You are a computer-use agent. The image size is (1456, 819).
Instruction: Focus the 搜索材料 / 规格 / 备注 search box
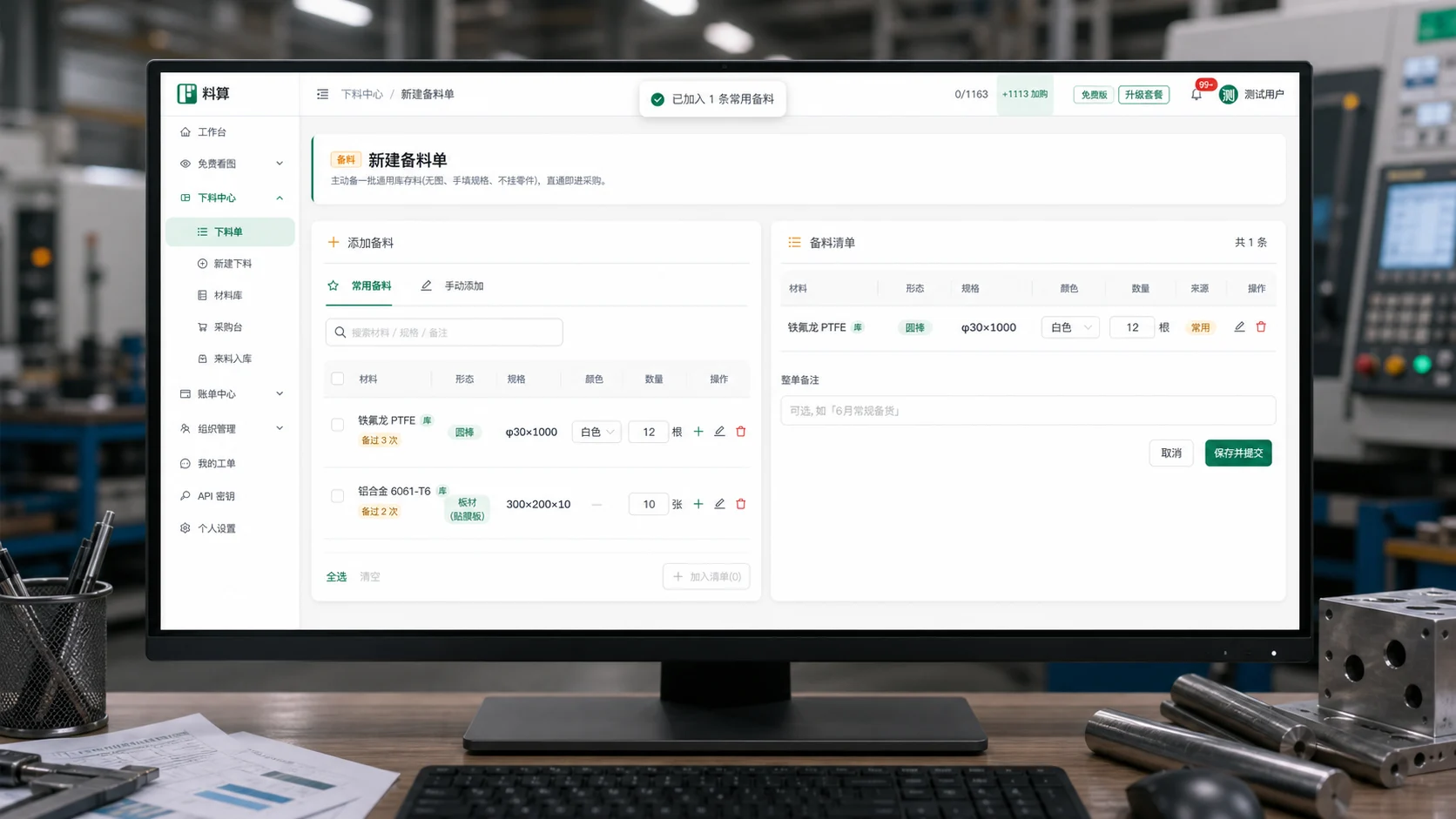click(x=444, y=332)
